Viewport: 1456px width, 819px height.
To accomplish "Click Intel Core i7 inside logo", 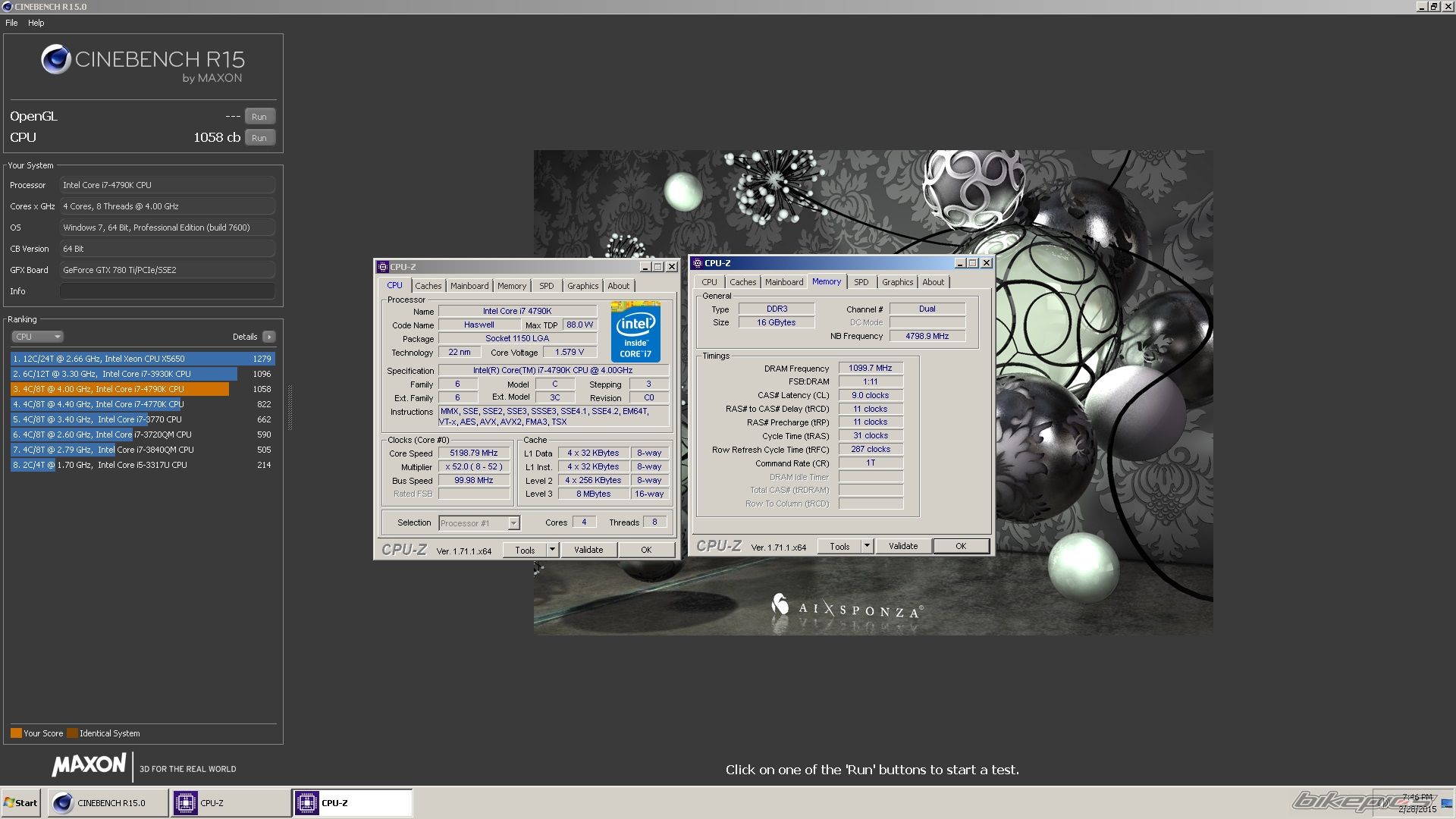I will [635, 332].
